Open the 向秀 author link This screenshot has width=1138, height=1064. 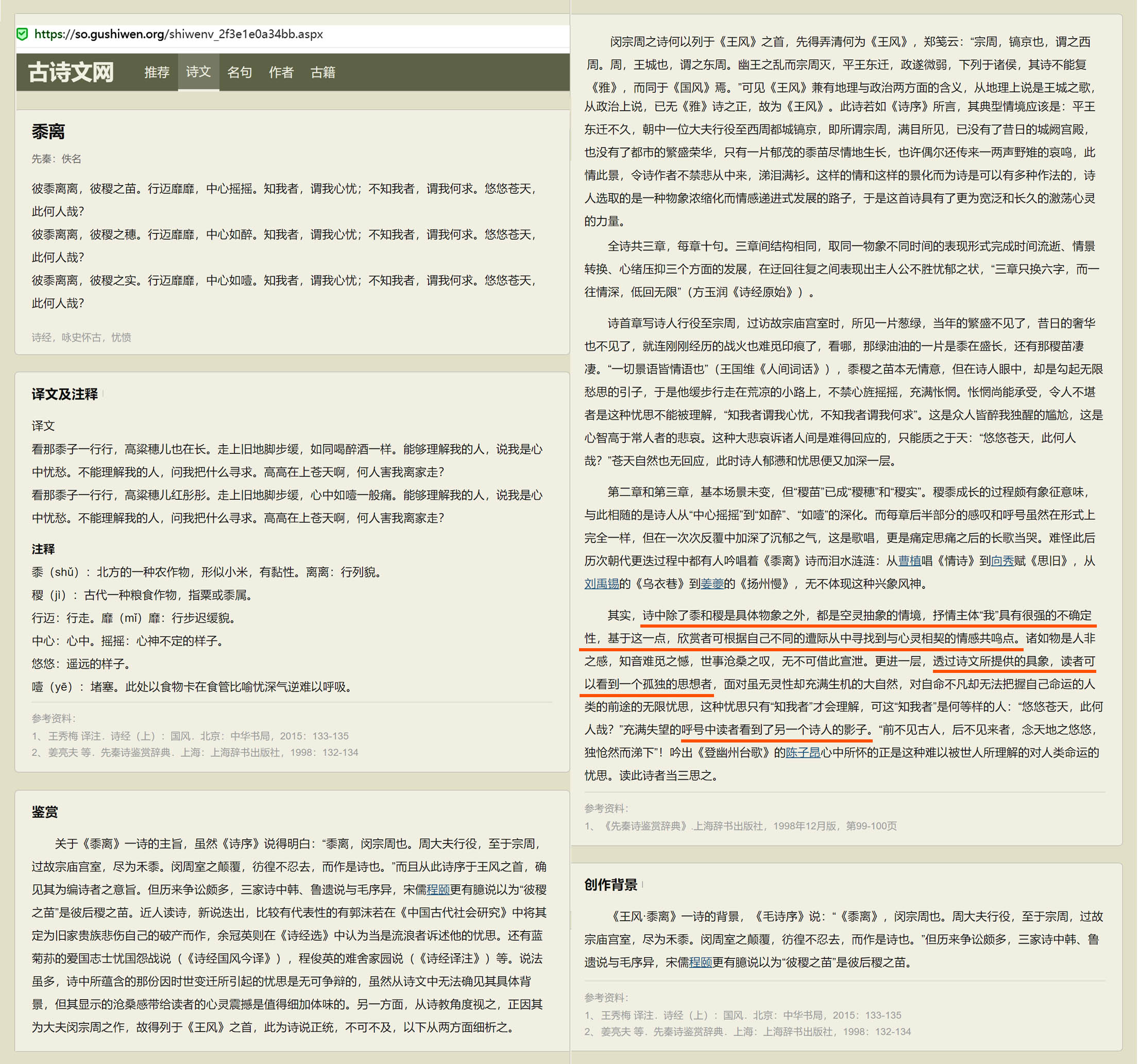[1003, 561]
